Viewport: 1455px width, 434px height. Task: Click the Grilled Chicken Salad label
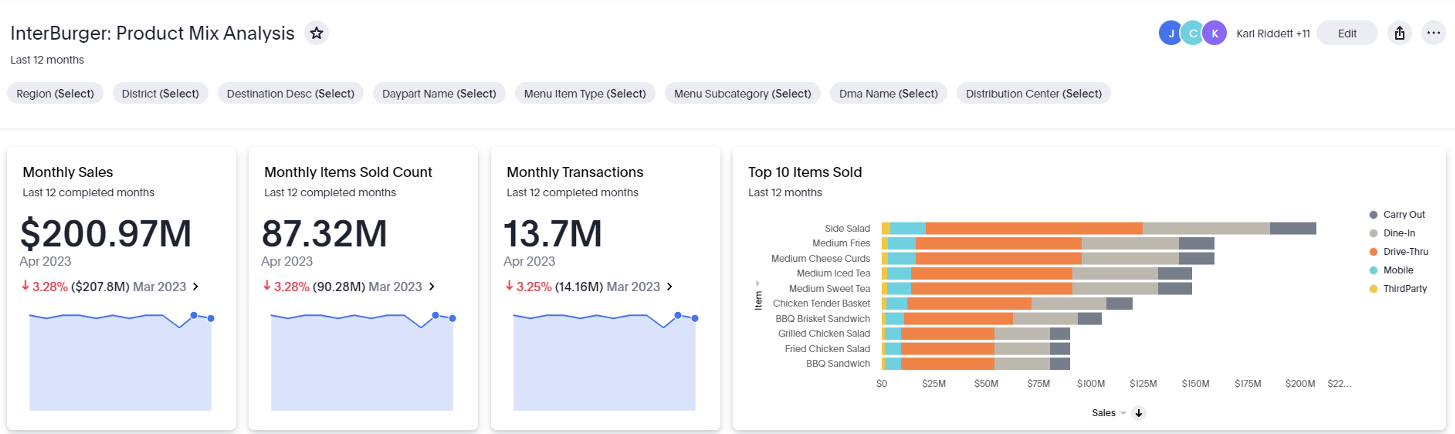tap(825, 333)
